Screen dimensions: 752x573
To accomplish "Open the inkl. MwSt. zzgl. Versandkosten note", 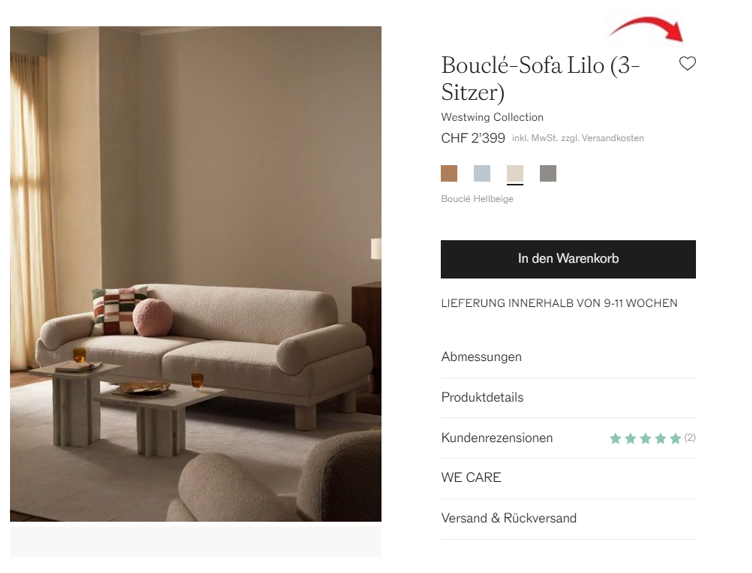I will click(578, 138).
